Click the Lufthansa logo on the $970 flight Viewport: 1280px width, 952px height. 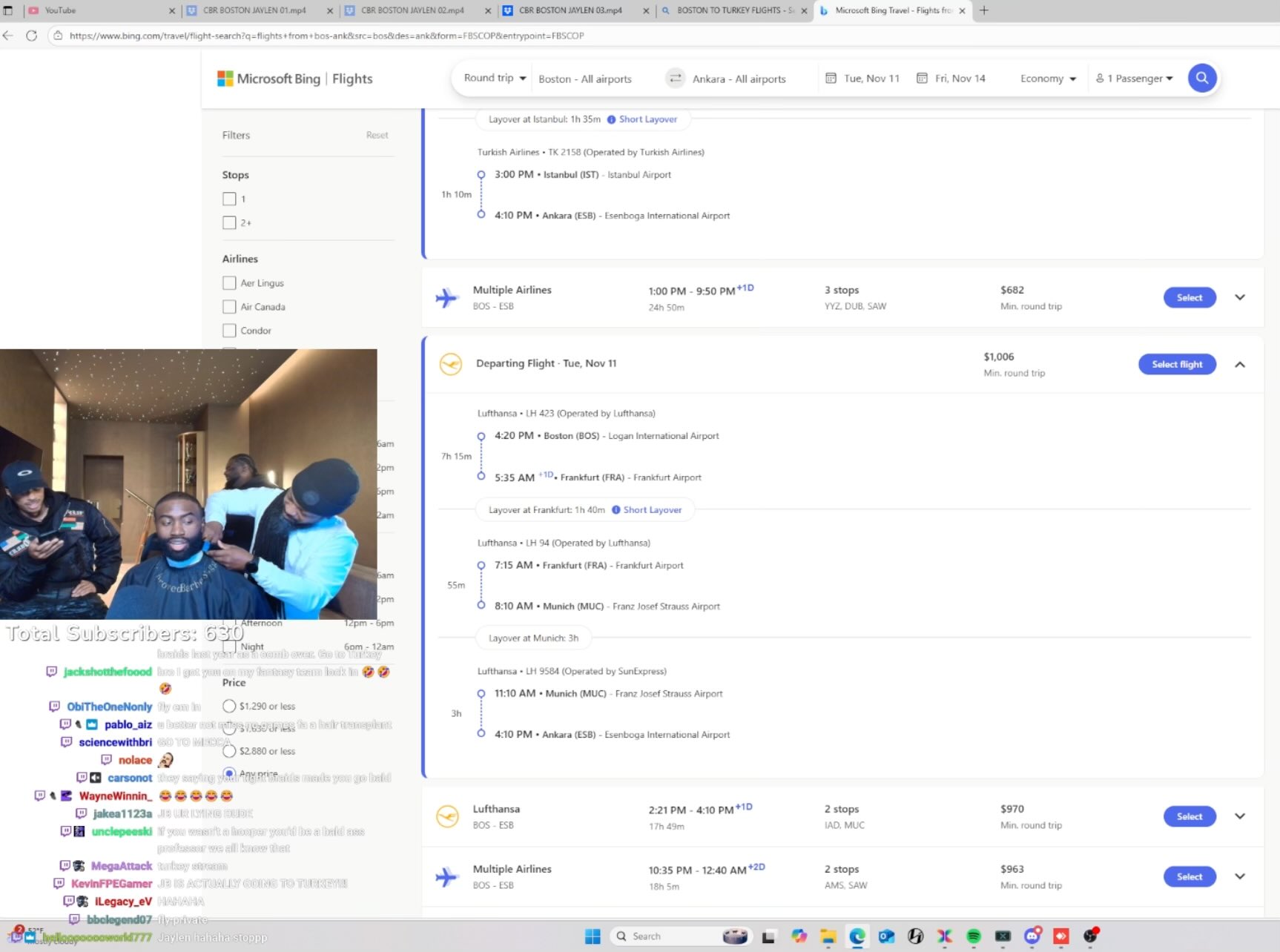click(x=447, y=816)
